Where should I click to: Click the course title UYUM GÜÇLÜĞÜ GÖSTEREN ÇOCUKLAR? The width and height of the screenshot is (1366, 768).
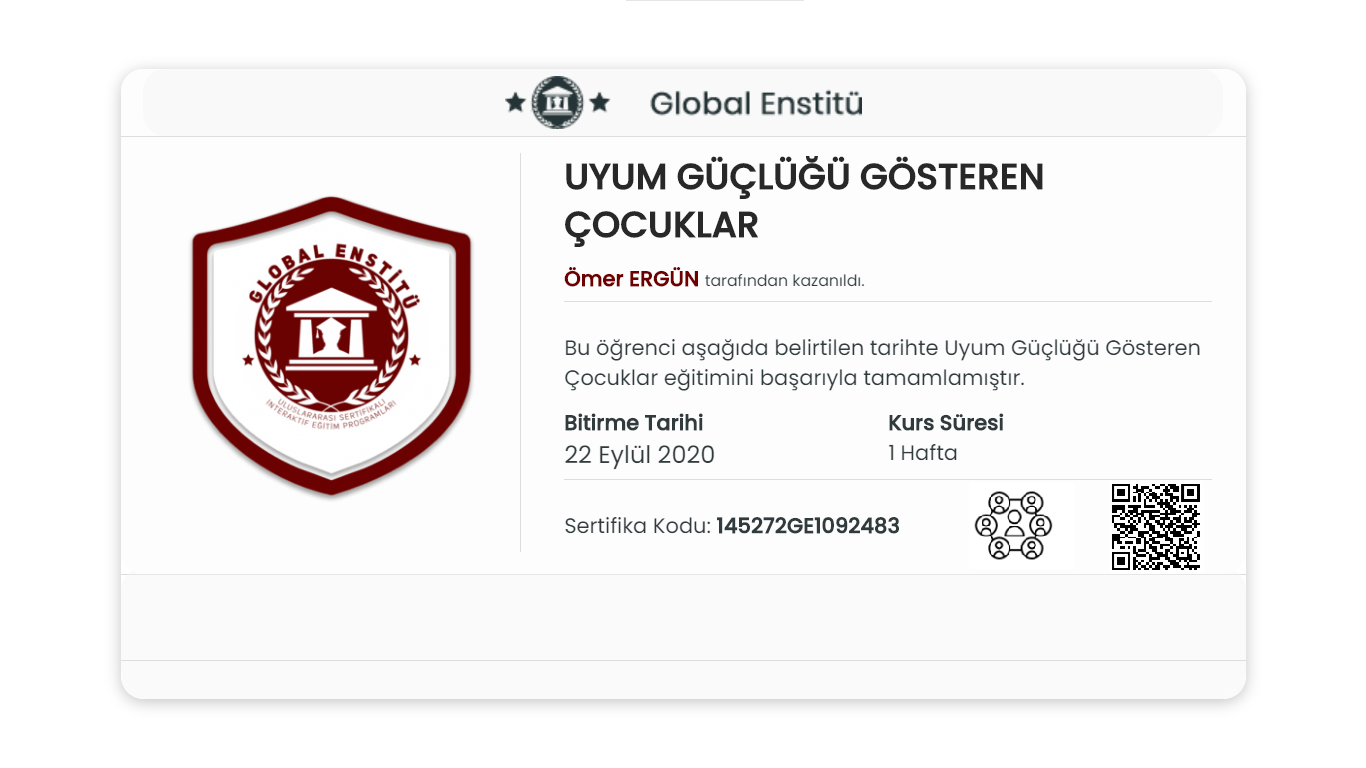tap(804, 202)
